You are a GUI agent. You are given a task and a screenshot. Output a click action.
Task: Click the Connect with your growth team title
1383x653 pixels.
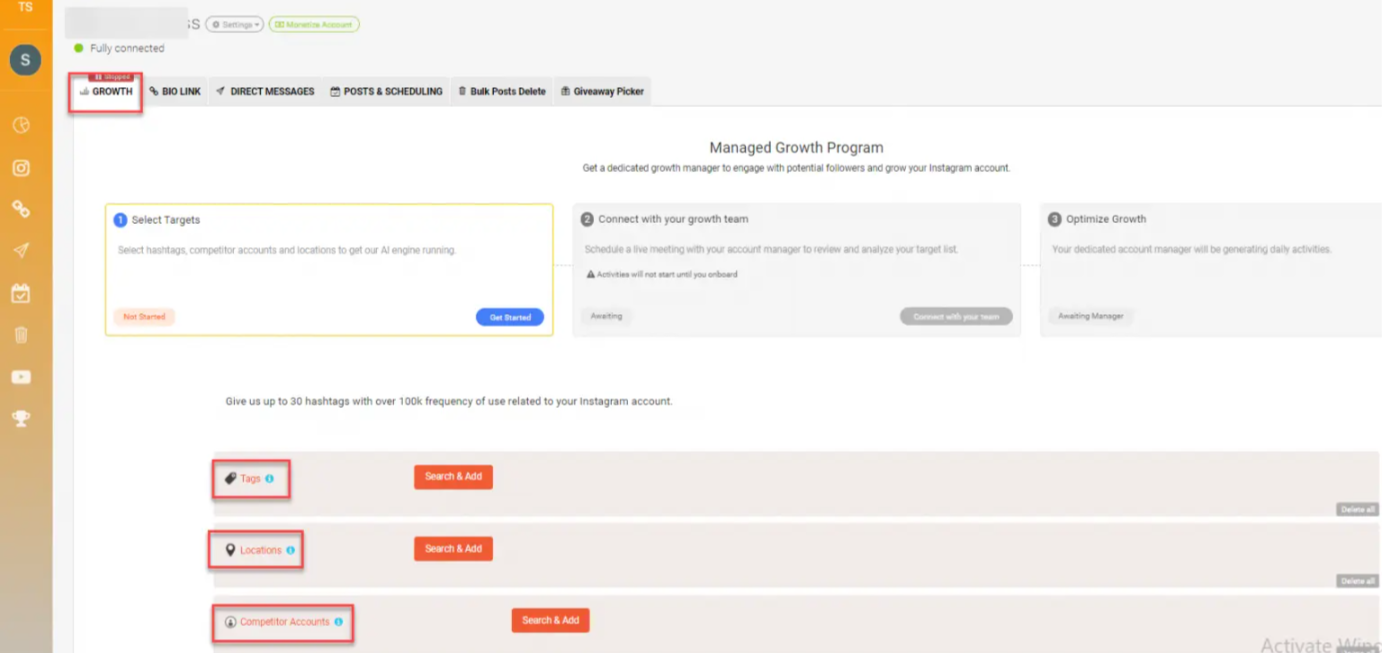coord(673,219)
